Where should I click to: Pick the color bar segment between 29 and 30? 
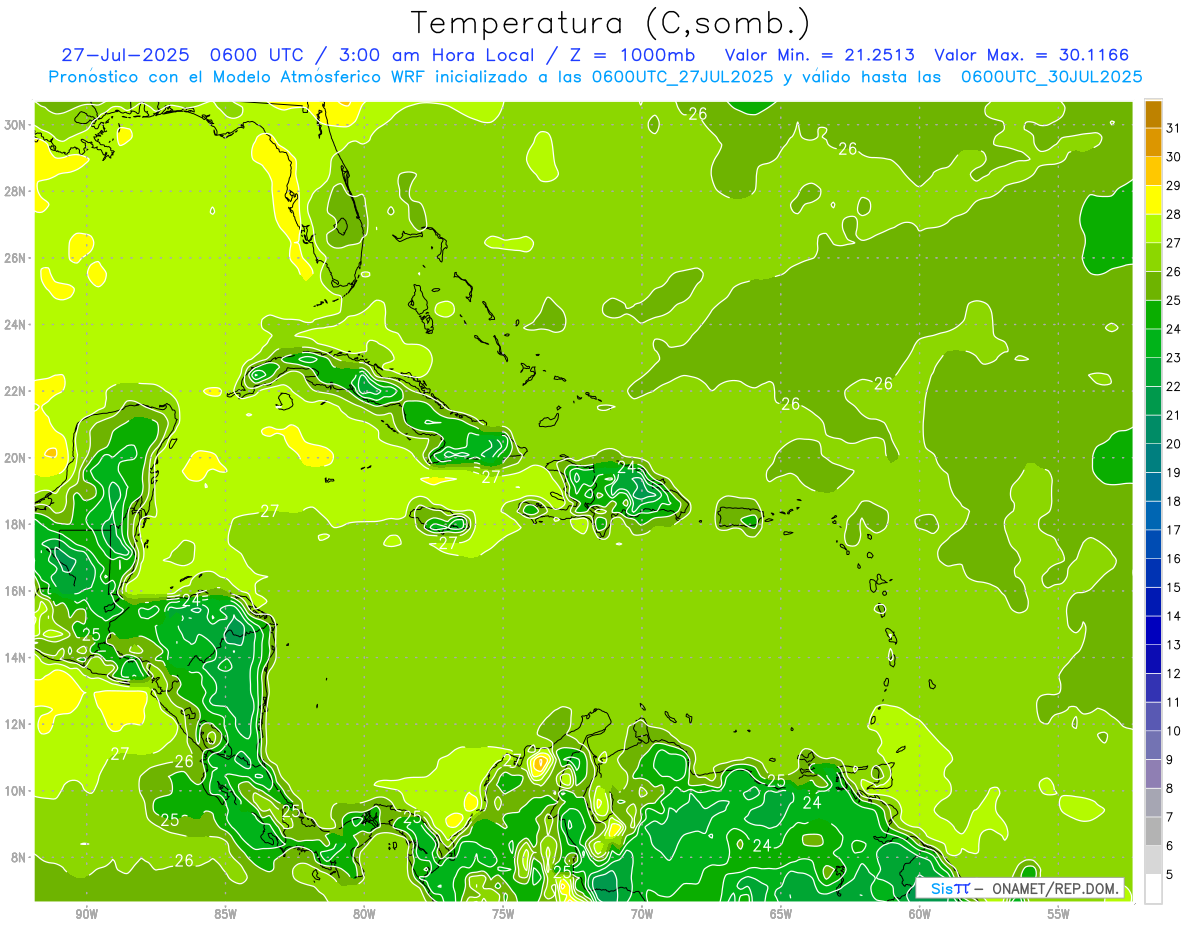[x=1153, y=170]
